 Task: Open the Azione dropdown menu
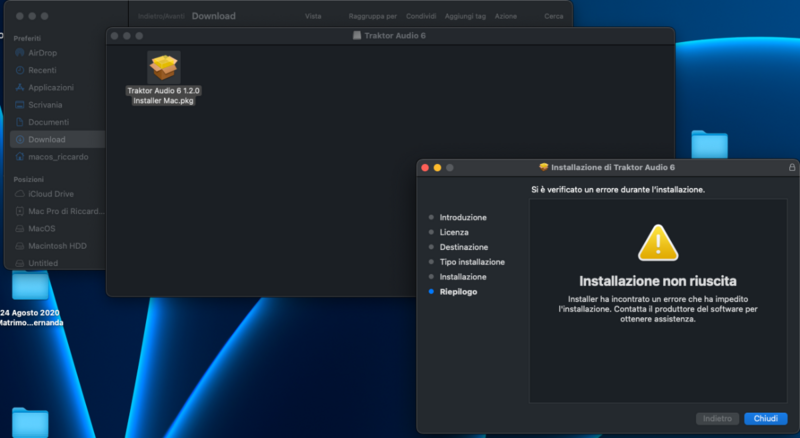pyautogui.click(x=506, y=17)
